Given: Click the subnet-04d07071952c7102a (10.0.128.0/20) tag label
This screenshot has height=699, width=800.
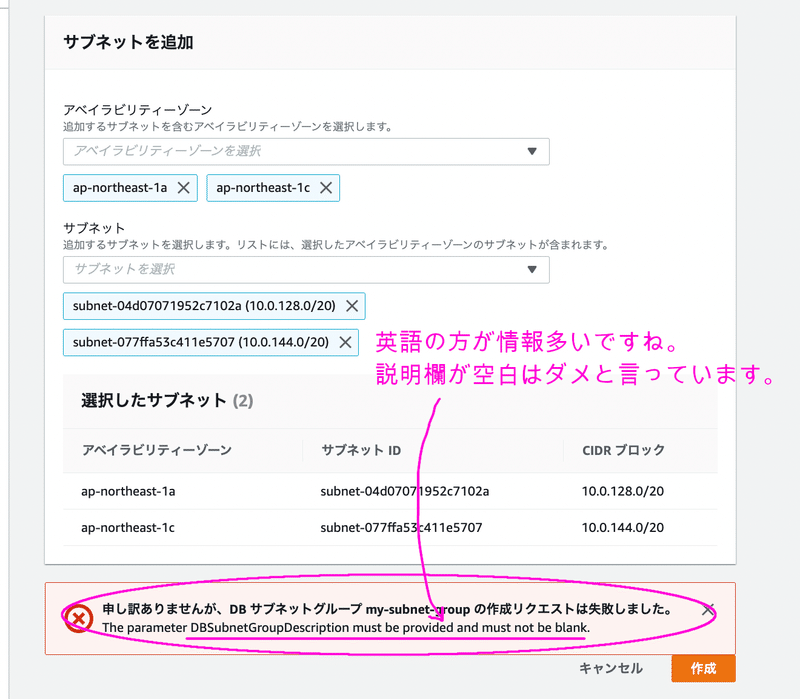Looking at the screenshot, I should click(204, 306).
